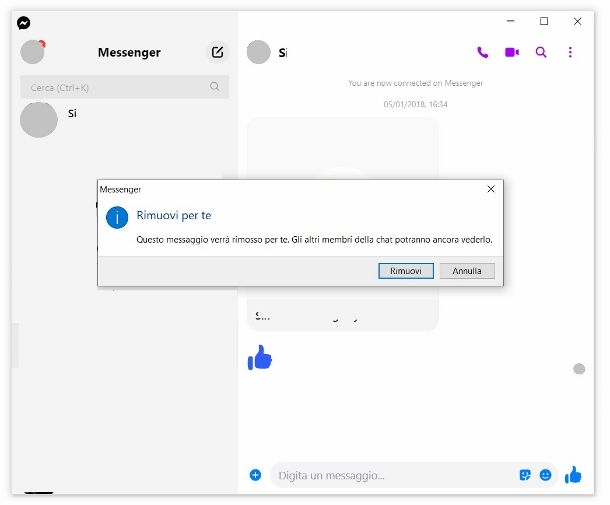
Task: Maximize the Messenger window
Action: coord(544,21)
